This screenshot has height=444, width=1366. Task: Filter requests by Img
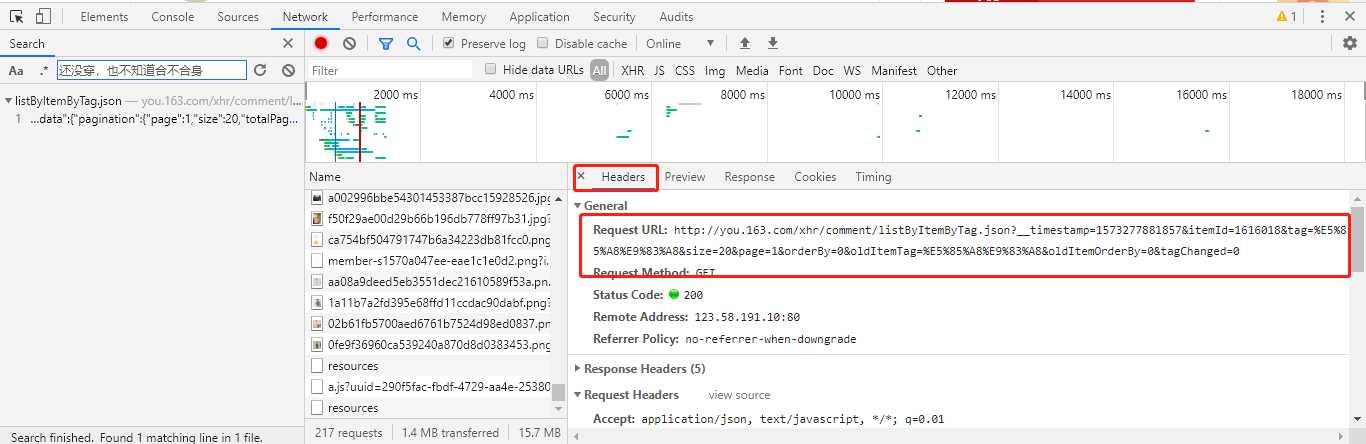(715, 70)
